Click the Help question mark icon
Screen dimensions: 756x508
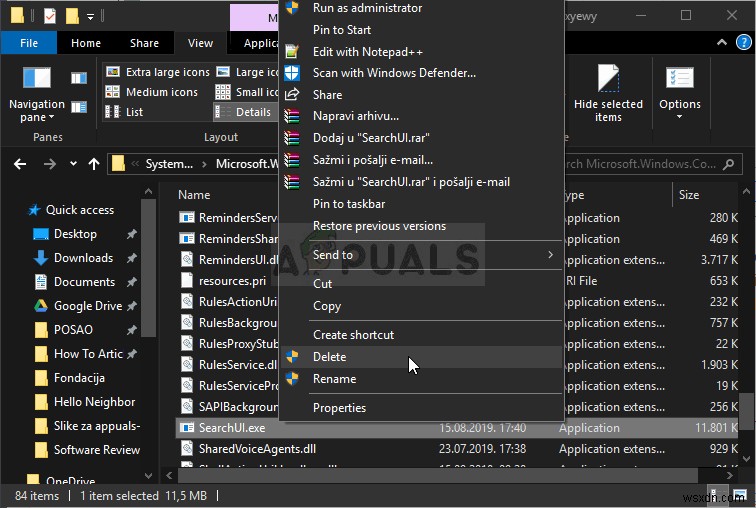pyautogui.click(x=743, y=42)
